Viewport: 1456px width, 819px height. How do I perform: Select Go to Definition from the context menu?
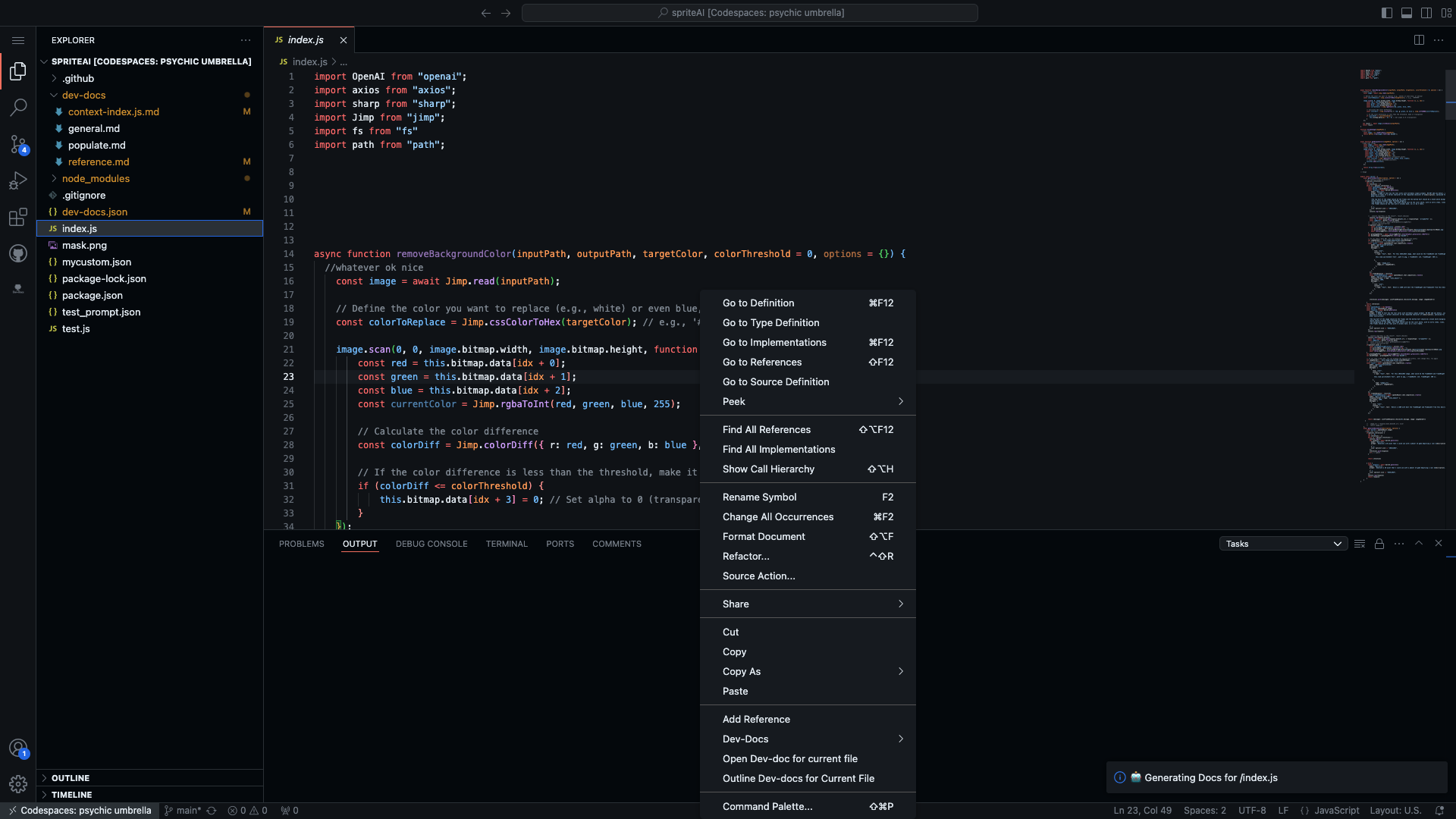point(758,303)
